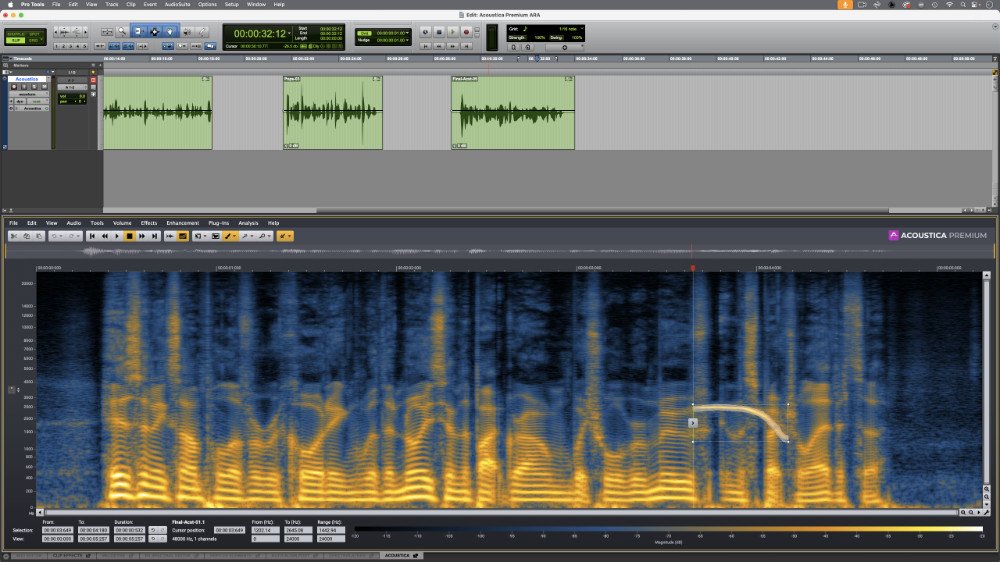Viewport: 1000px width, 562px height.
Task: Click the CLIP EFFECTS bottom tab
Action: (x=71, y=556)
